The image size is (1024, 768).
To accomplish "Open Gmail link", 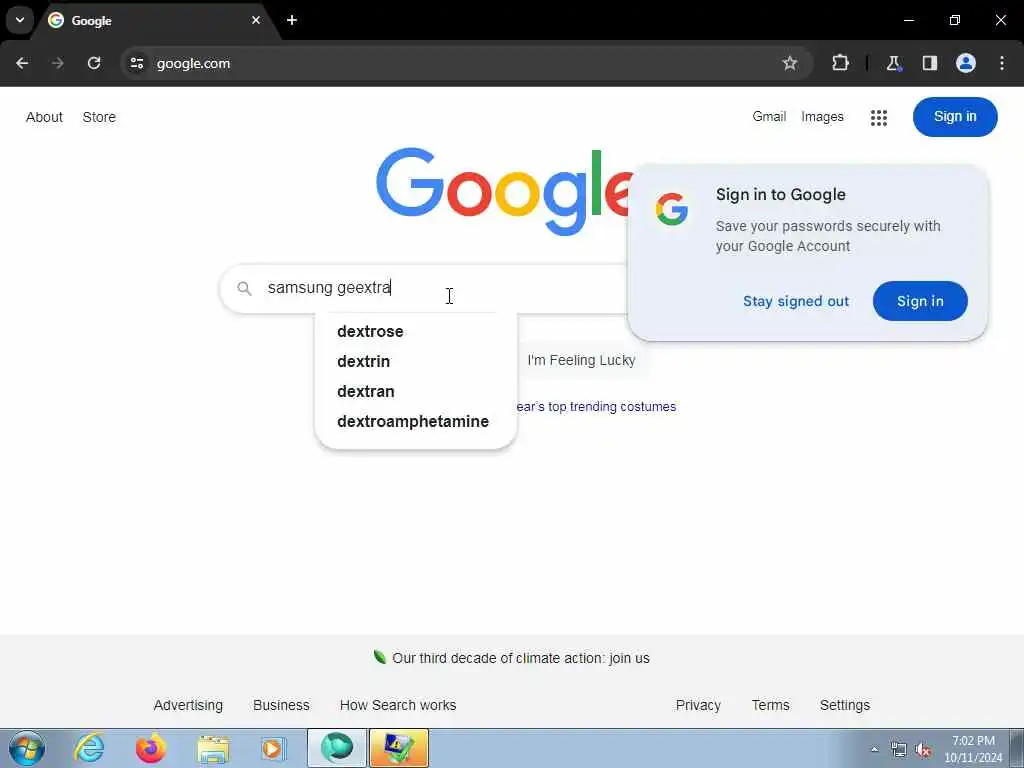I will coord(769,116).
